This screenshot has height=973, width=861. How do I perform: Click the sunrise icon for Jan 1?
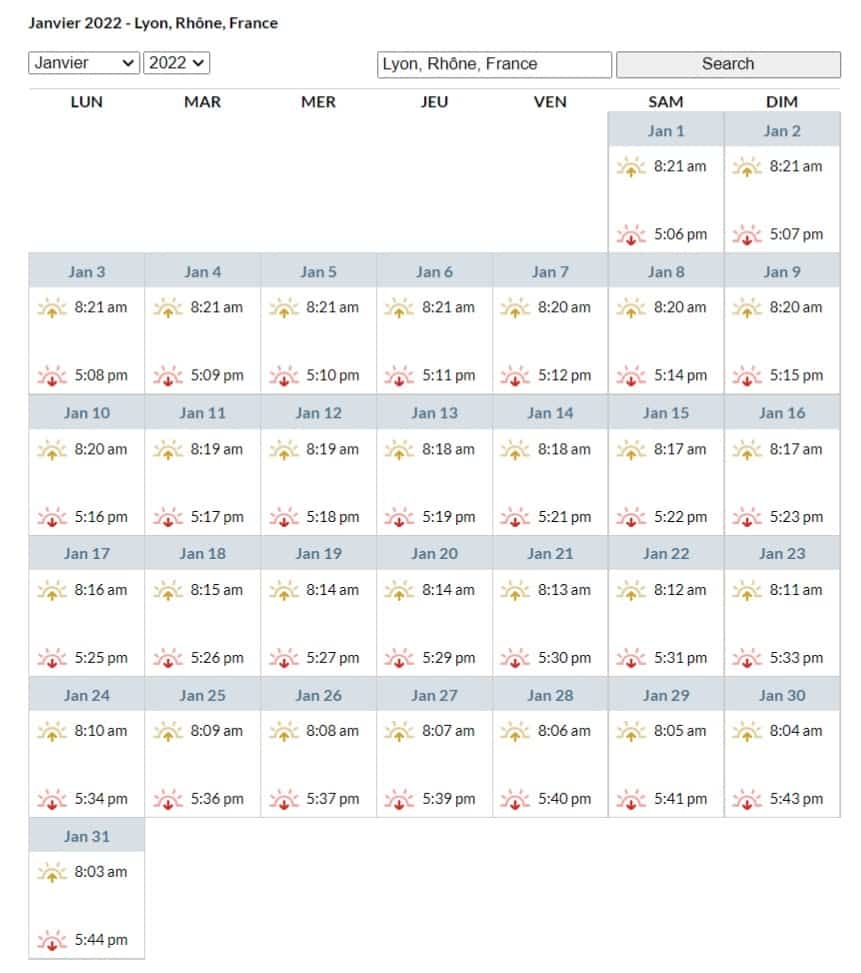pos(630,167)
